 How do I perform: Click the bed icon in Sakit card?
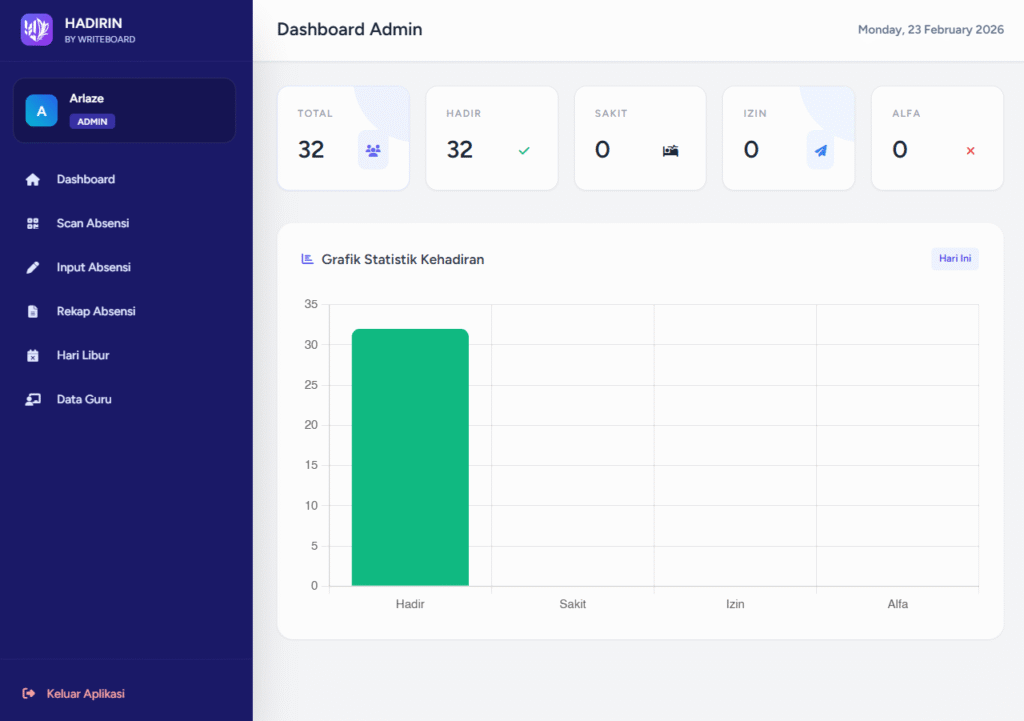[670, 151]
